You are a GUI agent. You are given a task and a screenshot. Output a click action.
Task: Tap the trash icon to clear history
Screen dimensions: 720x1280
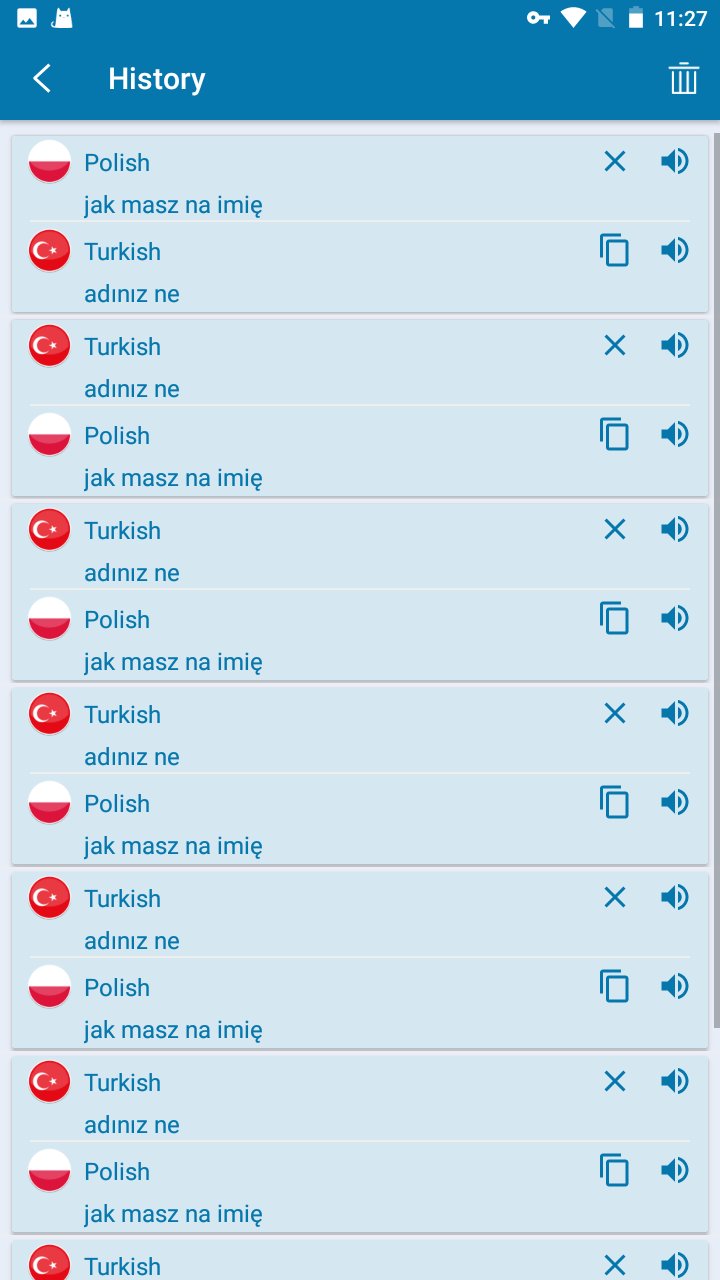(x=683, y=79)
